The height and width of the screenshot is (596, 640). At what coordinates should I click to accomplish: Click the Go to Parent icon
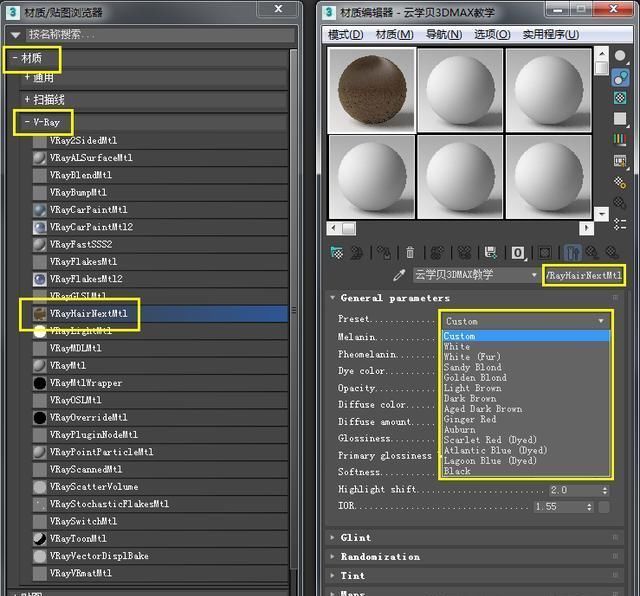592,253
